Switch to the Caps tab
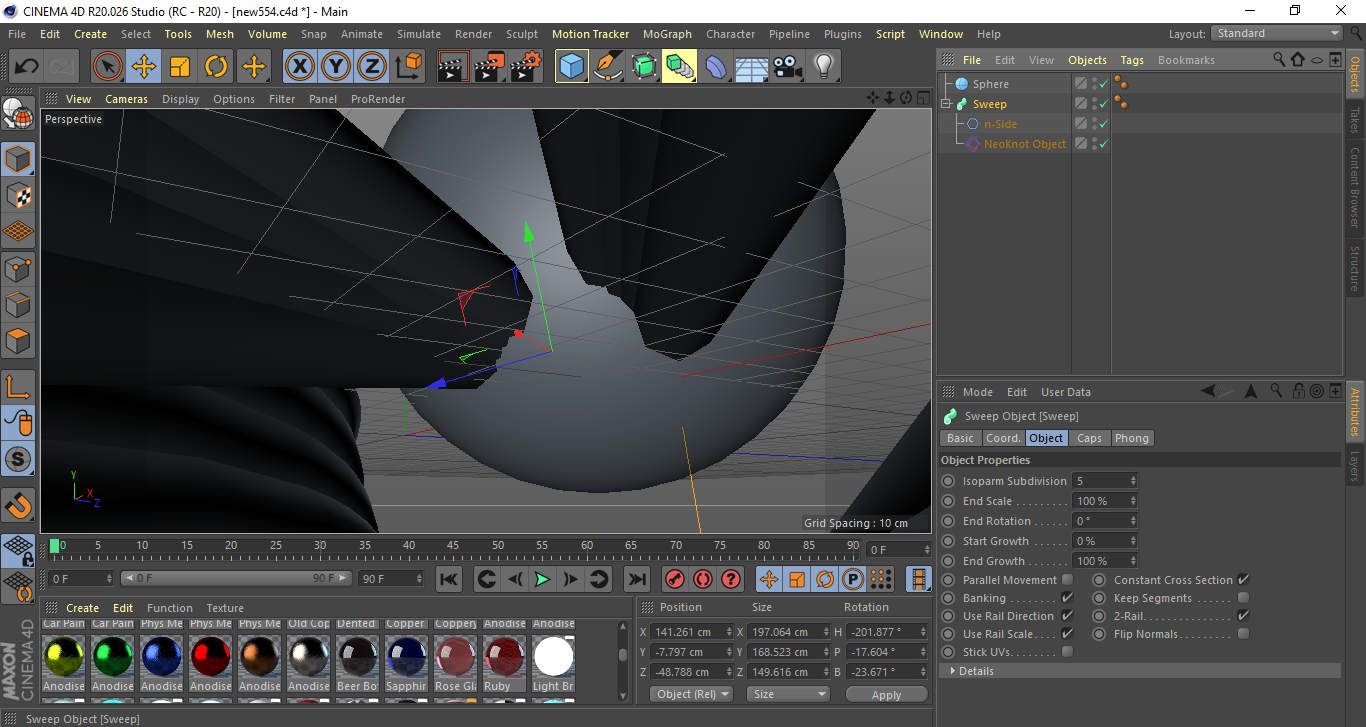 [x=1089, y=438]
